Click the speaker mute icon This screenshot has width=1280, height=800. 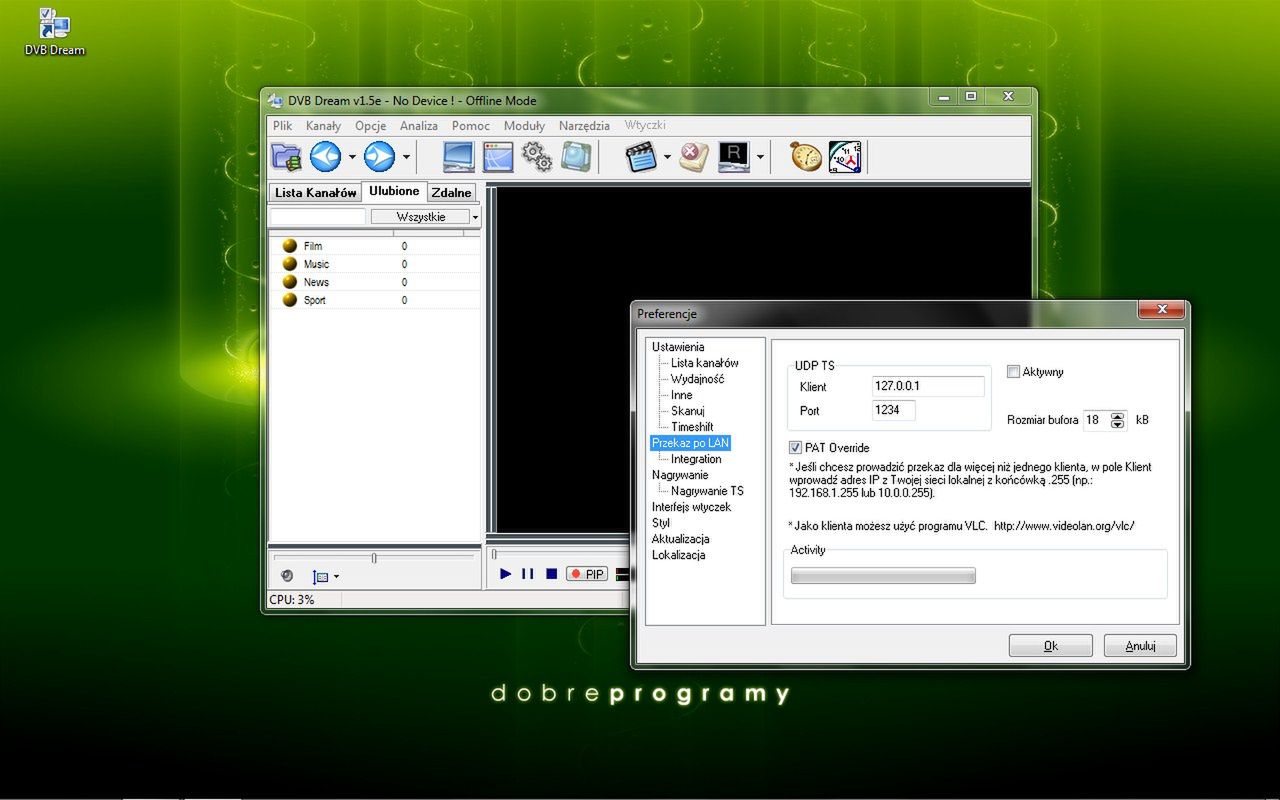(287, 576)
